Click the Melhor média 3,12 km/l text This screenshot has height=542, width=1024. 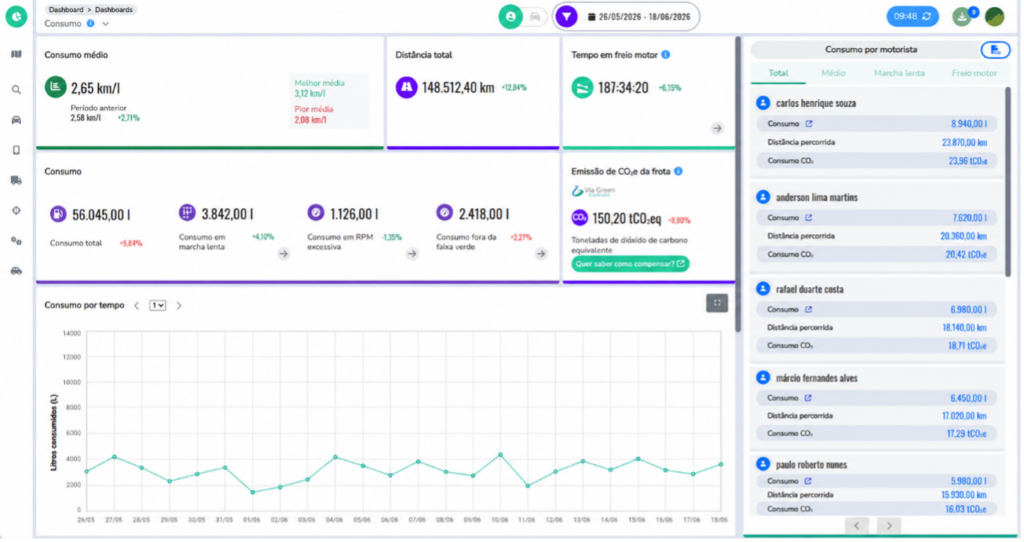click(x=319, y=88)
